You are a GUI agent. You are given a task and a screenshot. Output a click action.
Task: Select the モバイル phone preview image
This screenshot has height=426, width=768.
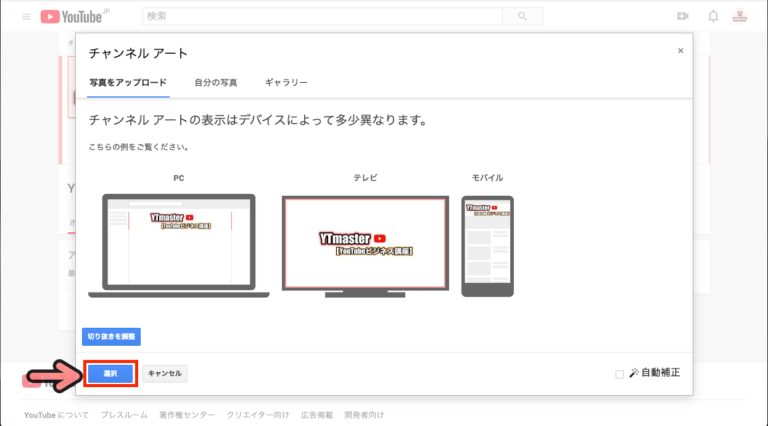pyautogui.click(x=487, y=245)
